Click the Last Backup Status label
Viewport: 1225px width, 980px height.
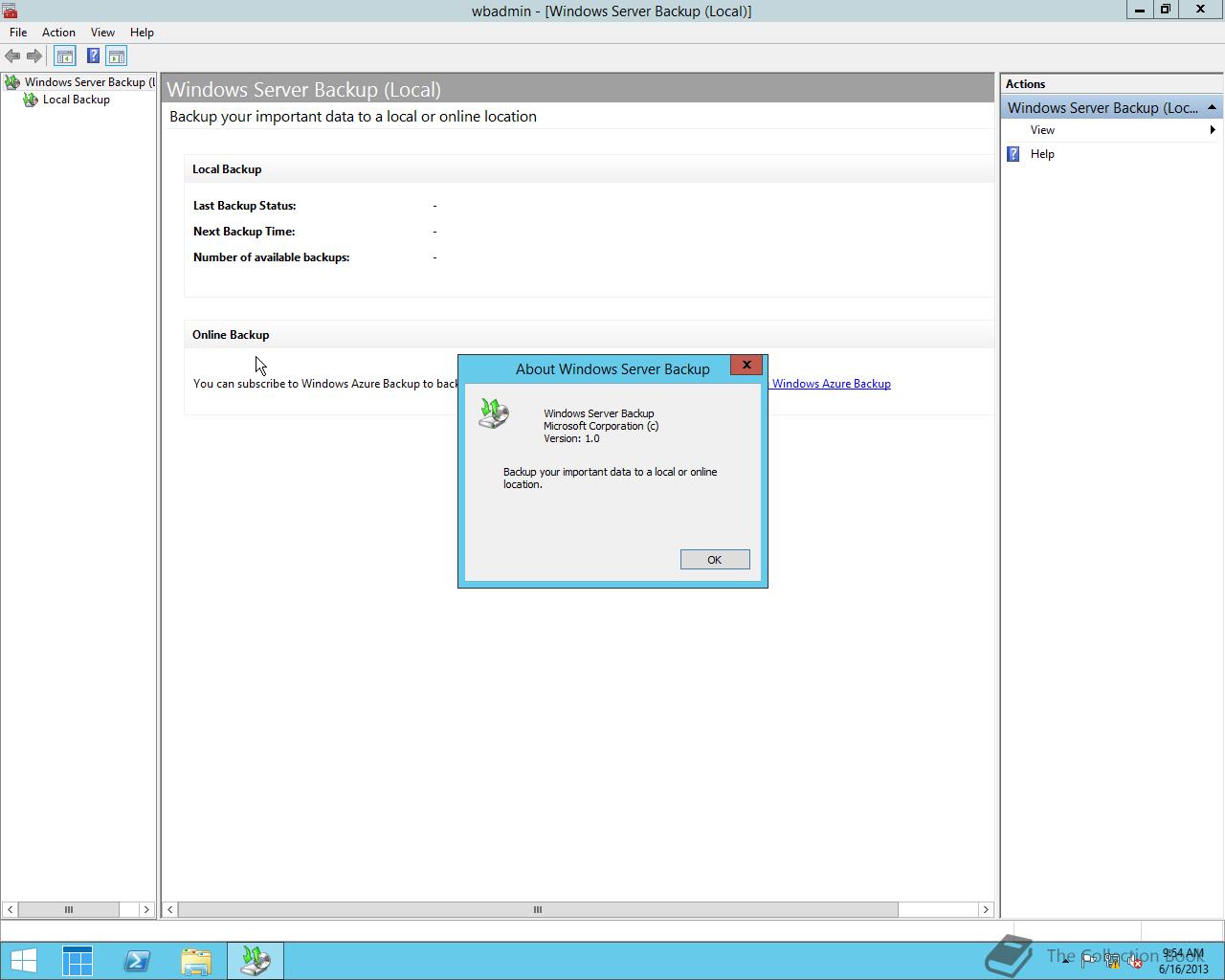coord(245,206)
